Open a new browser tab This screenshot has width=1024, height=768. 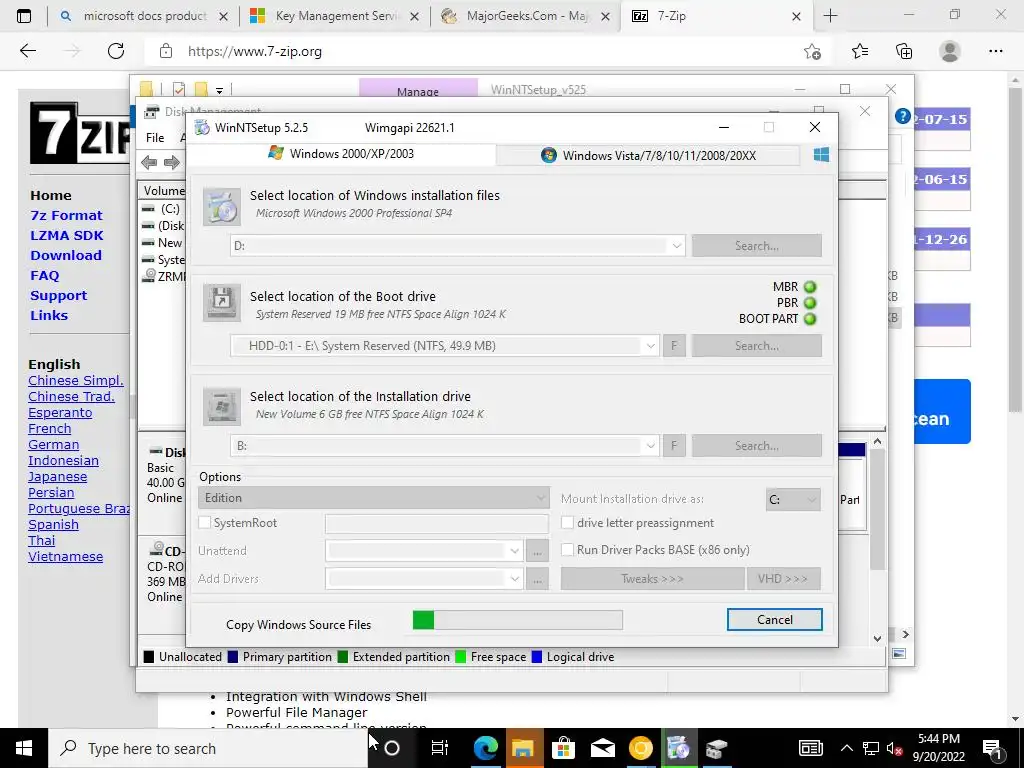pyautogui.click(x=830, y=16)
